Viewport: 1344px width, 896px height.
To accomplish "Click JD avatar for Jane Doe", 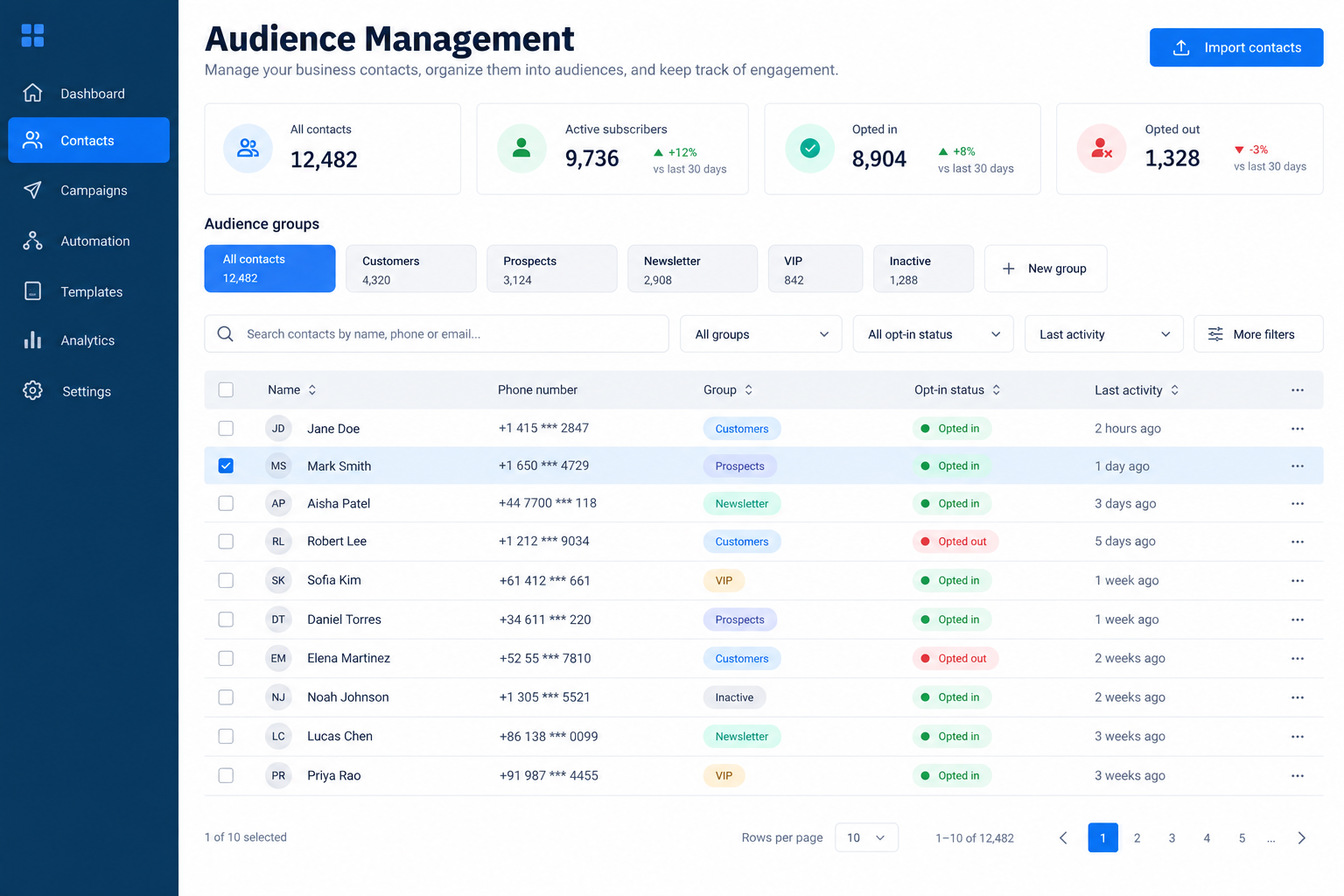I will [x=278, y=429].
